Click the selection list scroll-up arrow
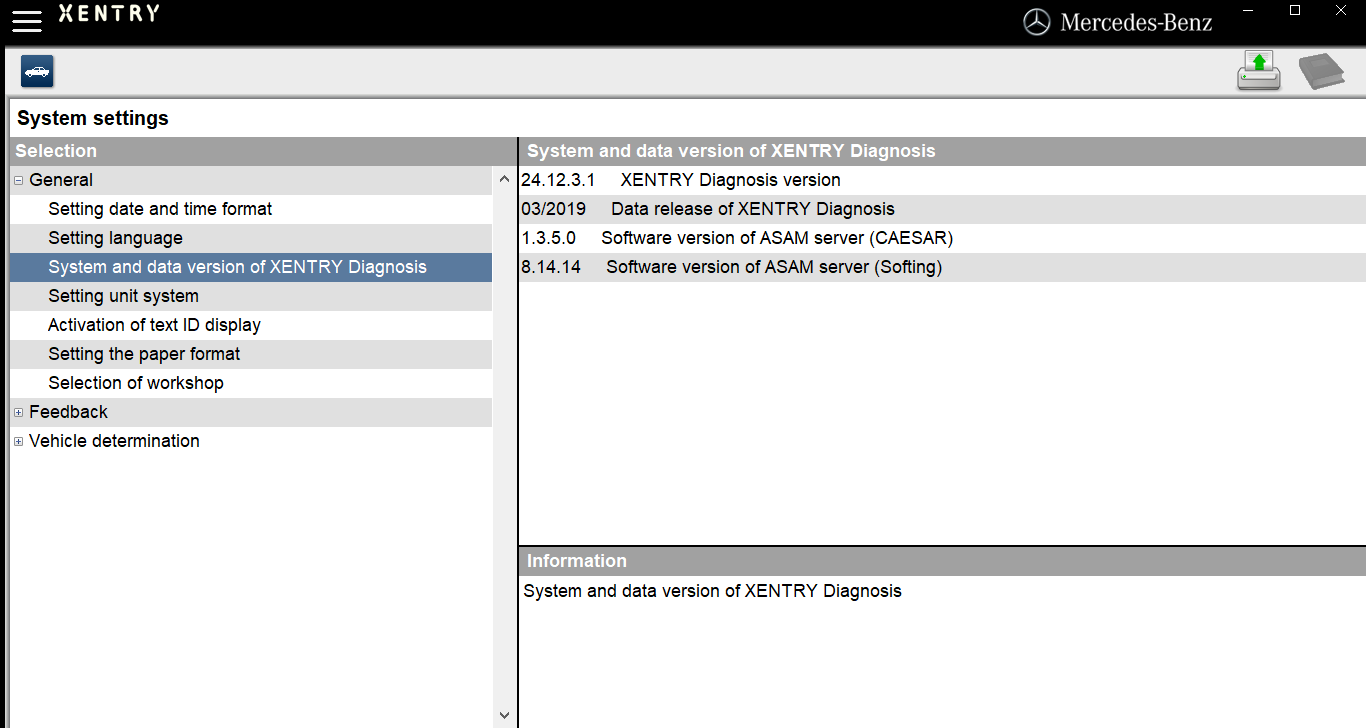1366x728 pixels. point(504,180)
